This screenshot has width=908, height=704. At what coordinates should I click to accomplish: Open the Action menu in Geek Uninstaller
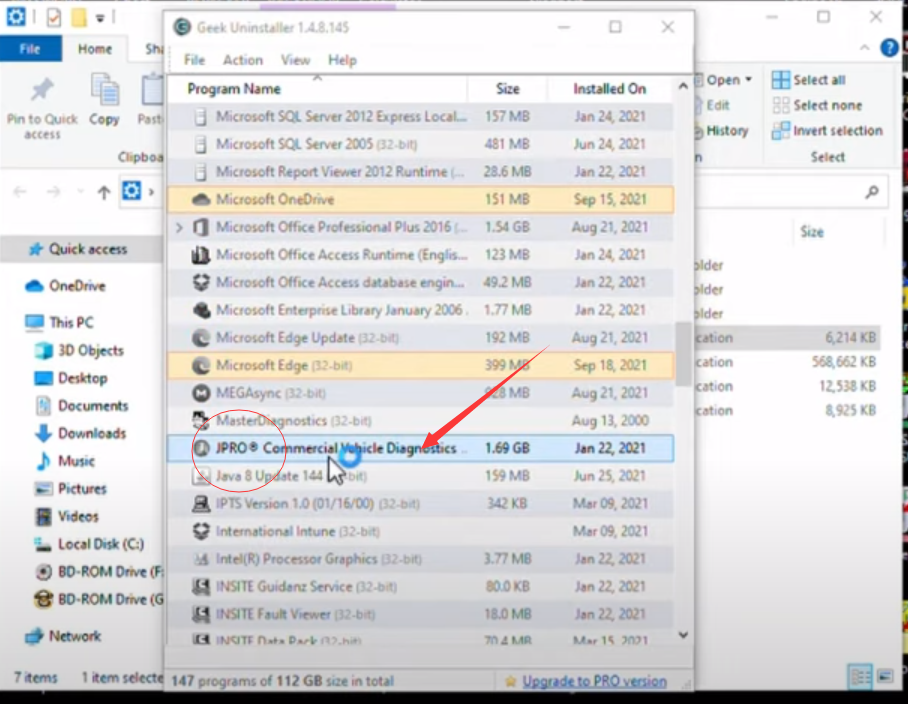click(x=243, y=60)
